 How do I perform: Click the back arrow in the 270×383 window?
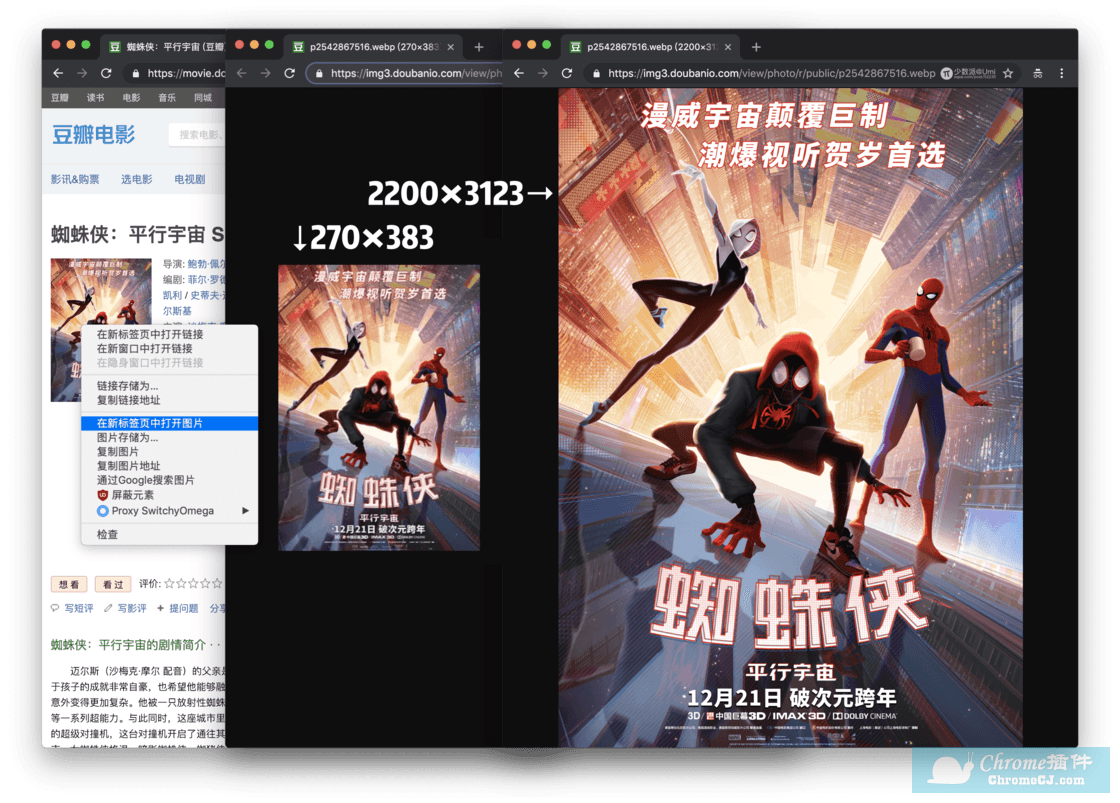[x=241, y=73]
